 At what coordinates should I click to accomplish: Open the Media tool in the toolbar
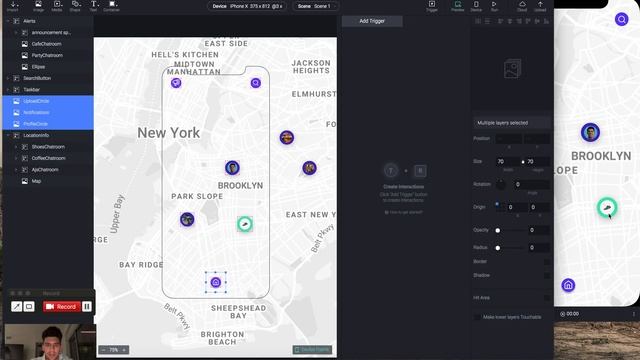coord(57,6)
